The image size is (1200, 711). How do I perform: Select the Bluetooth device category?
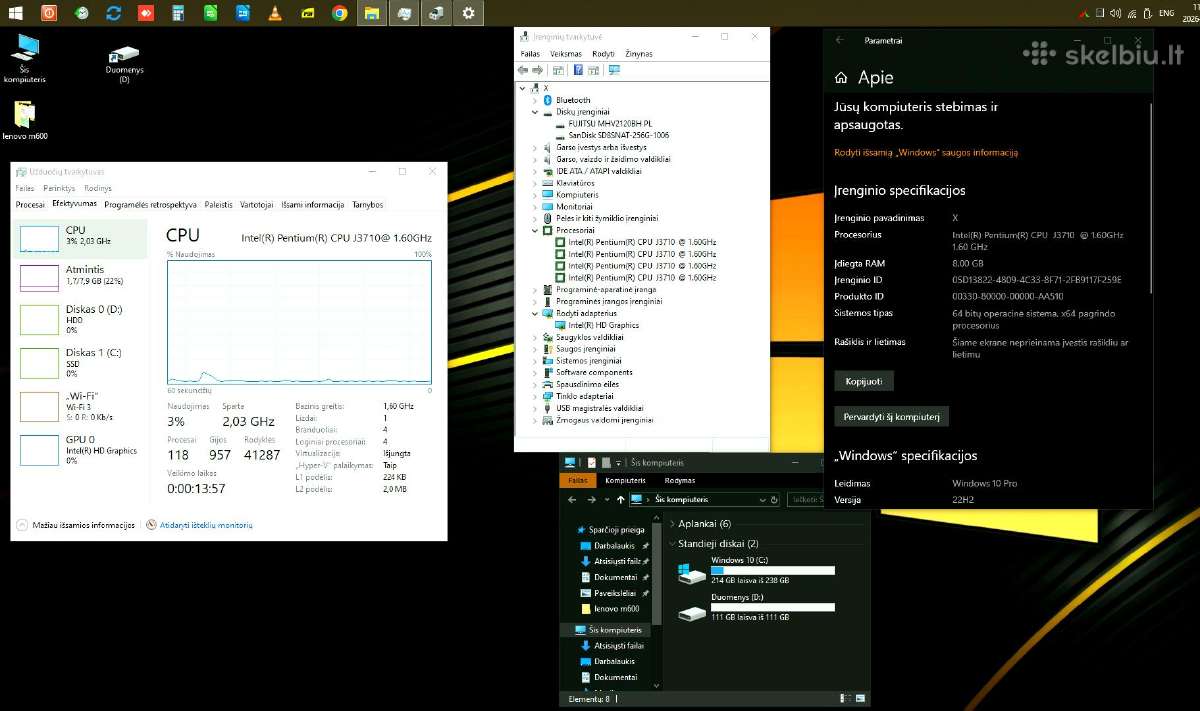(573, 100)
